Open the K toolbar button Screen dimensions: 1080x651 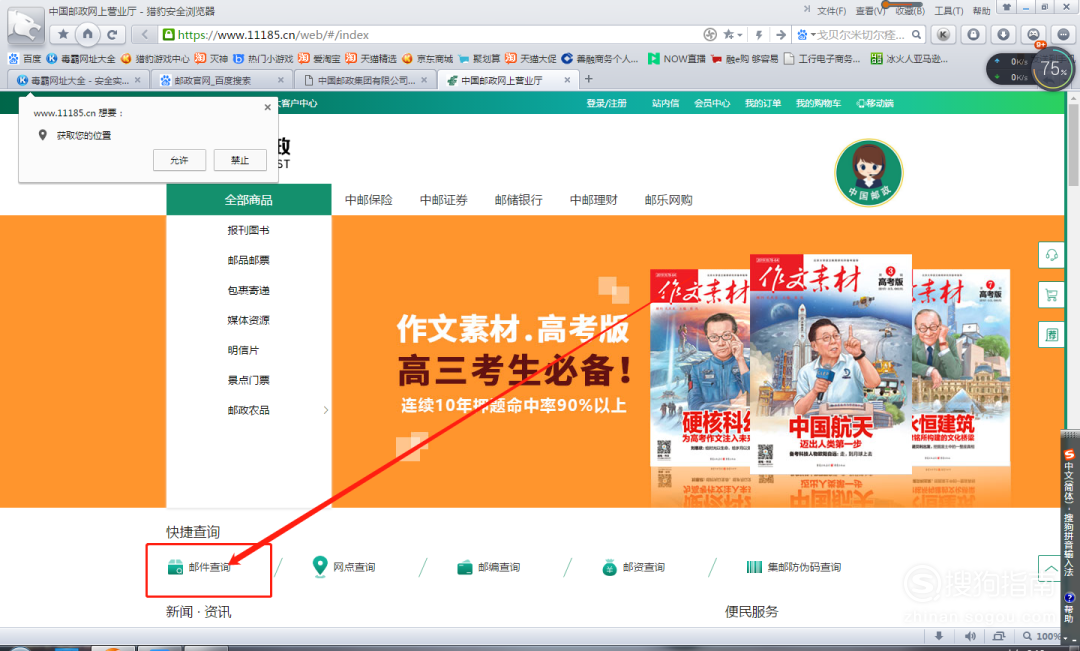[944, 34]
